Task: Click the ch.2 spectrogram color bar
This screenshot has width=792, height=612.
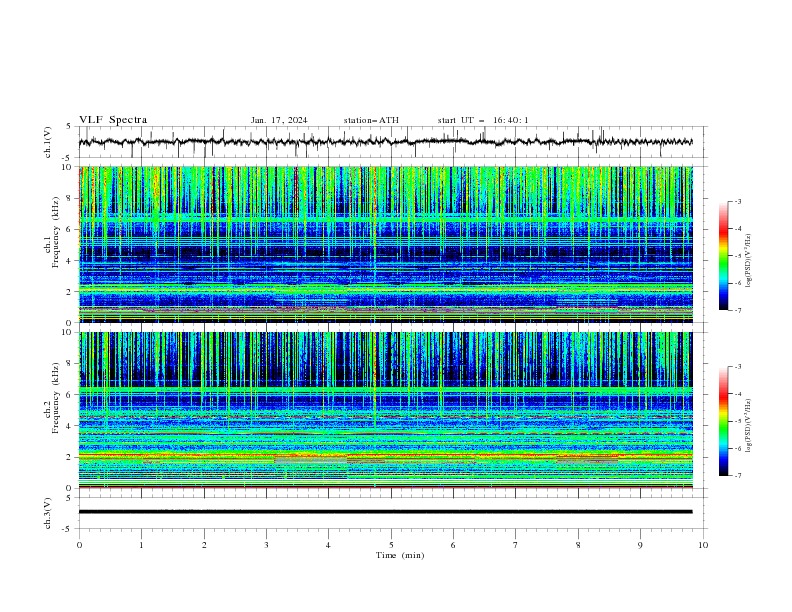Action: [724, 421]
